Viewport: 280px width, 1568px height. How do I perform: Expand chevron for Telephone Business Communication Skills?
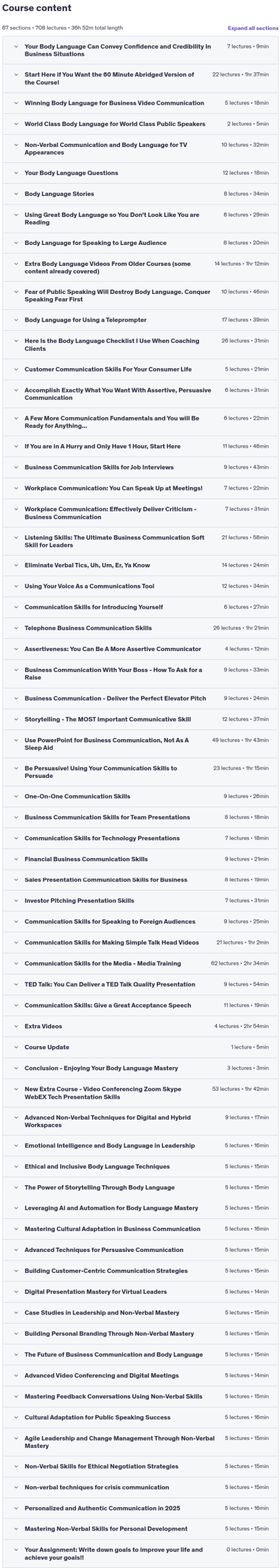pos(16,628)
